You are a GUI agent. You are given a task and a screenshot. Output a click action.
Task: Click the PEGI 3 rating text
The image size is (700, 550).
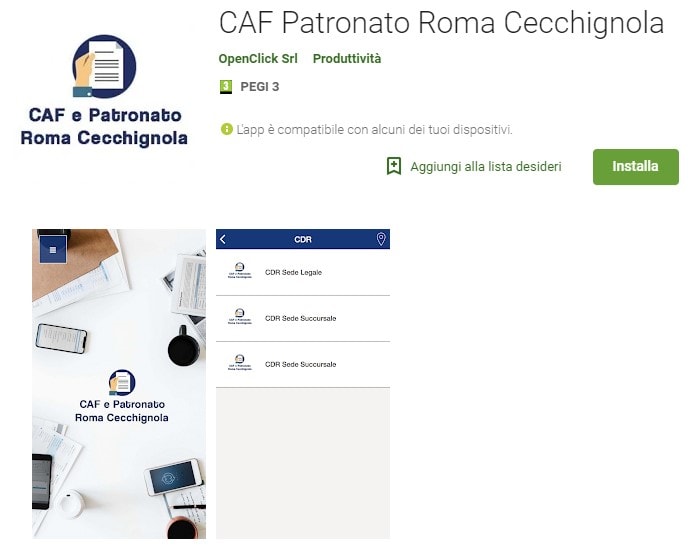[x=259, y=87]
